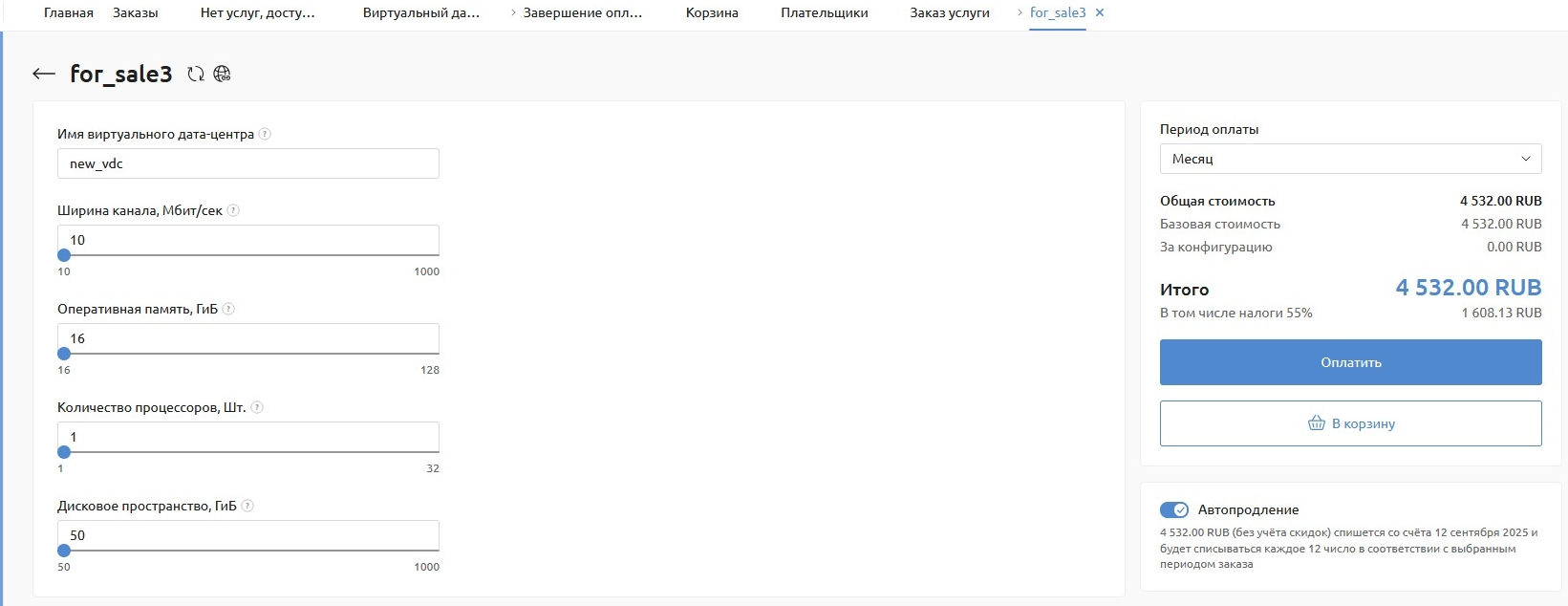Select the active for_sale3 tab
The height and width of the screenshot is (606, 1568).
(x=1058, y=12)
